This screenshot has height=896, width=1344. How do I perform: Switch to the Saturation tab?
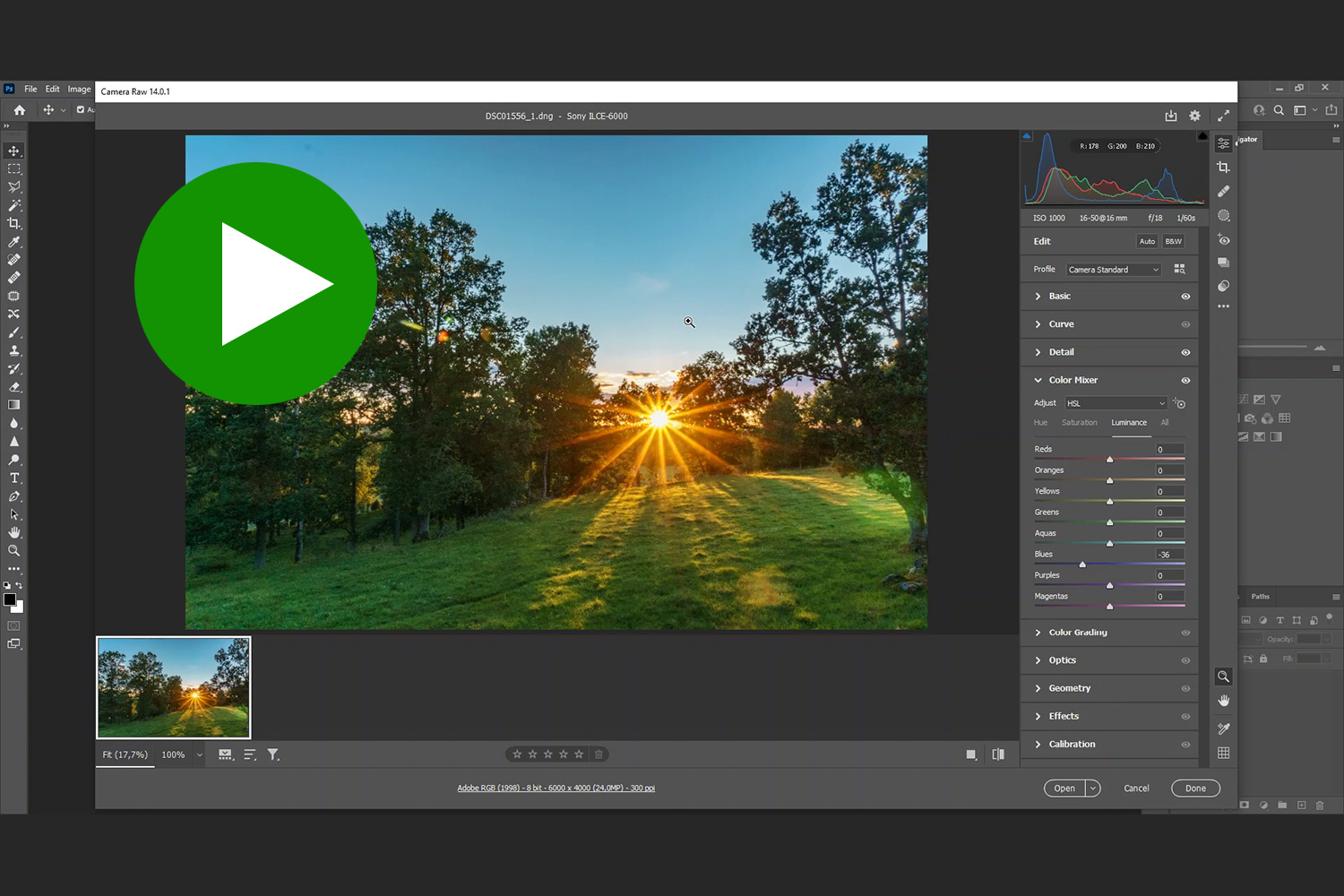(1079, 423)
